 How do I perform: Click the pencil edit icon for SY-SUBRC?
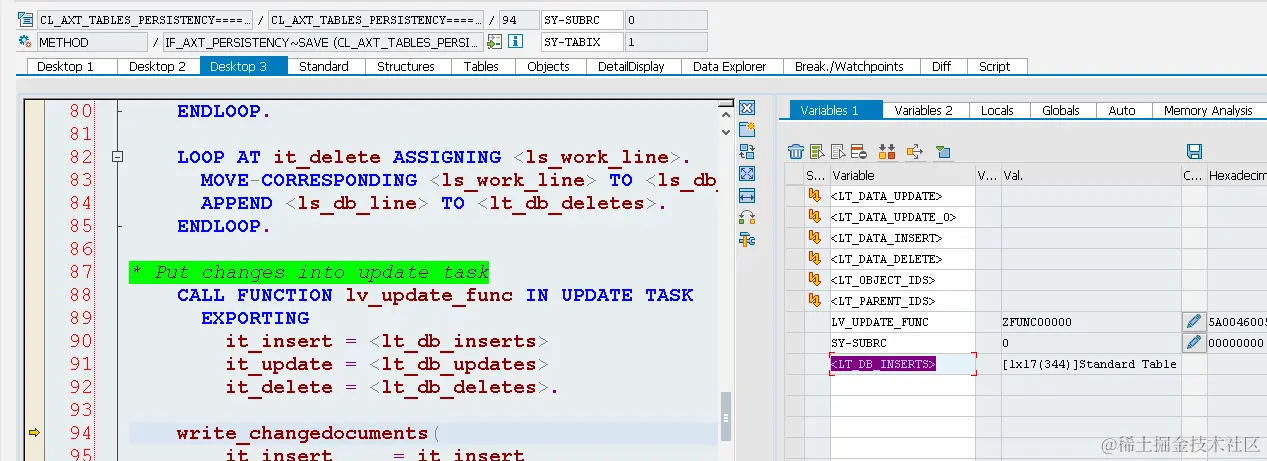1193,343
